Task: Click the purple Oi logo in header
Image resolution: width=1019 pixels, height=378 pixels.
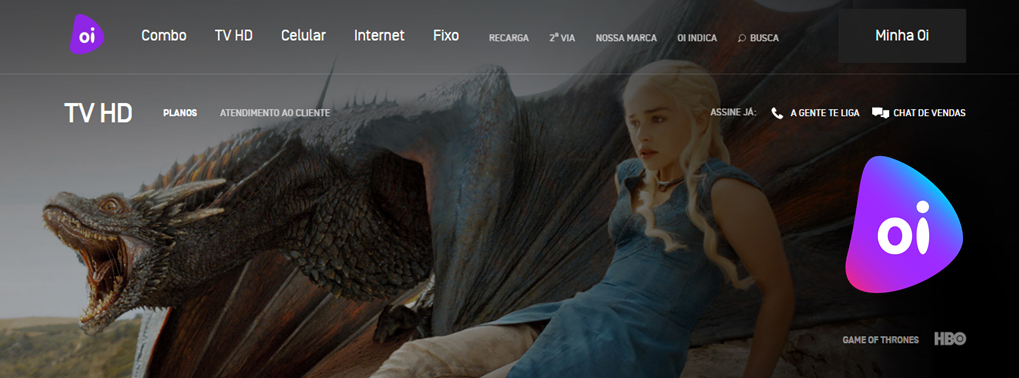Action: click(x=87, y=34)
